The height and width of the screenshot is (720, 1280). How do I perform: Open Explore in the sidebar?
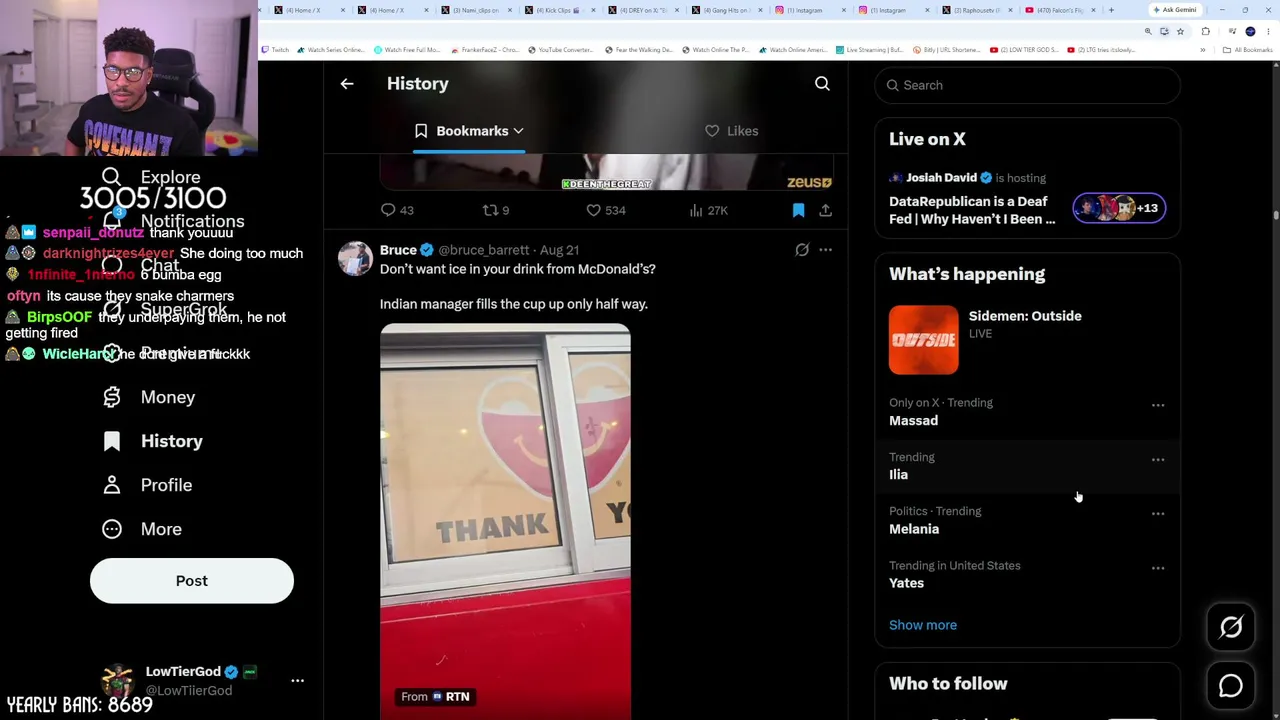pos(151,177)
